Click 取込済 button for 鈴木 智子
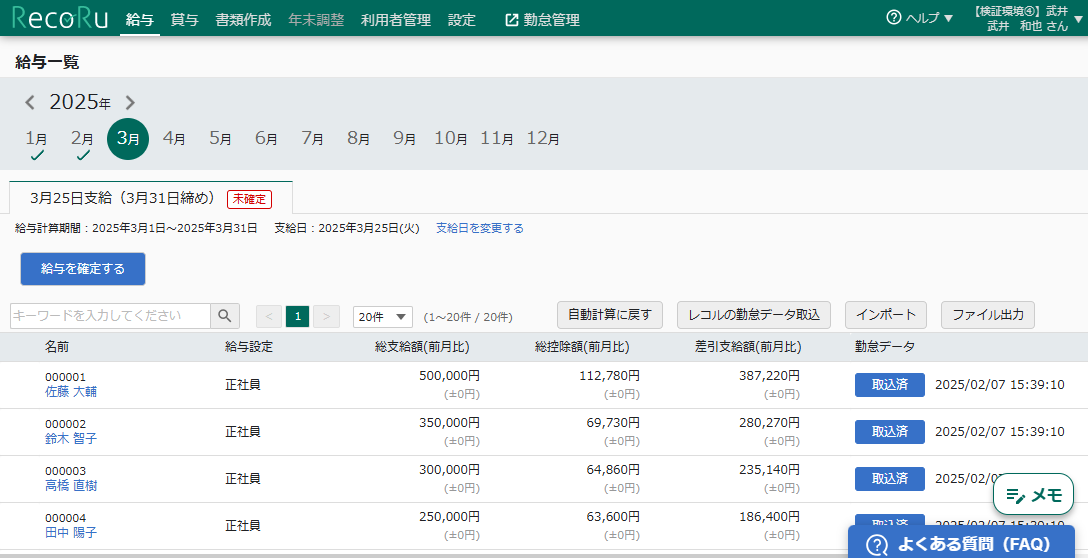This screenshot has height=558, width=1088. (x=890, y=432)
